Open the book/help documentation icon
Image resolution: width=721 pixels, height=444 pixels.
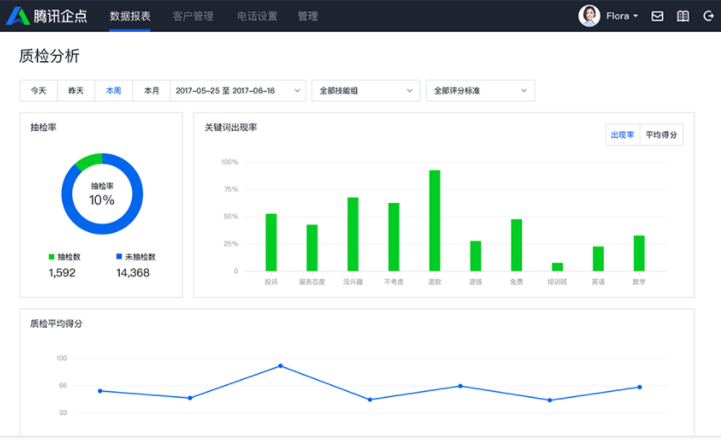click(683, 16)
